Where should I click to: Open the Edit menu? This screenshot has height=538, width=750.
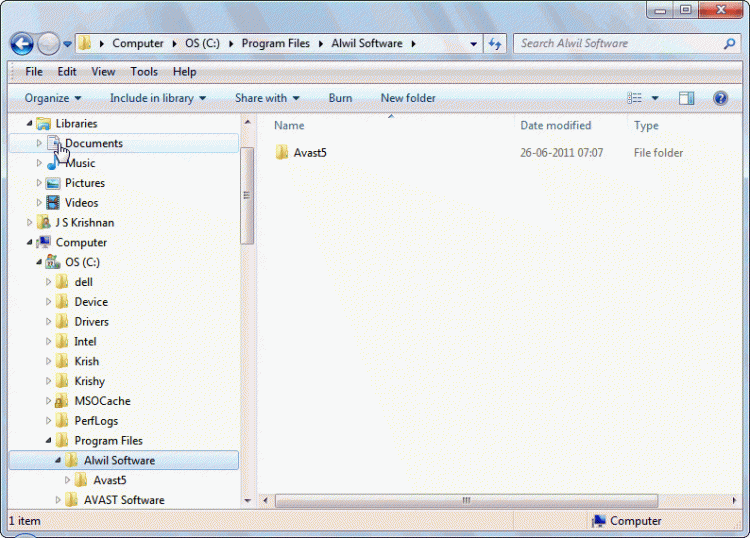point(67,72)
